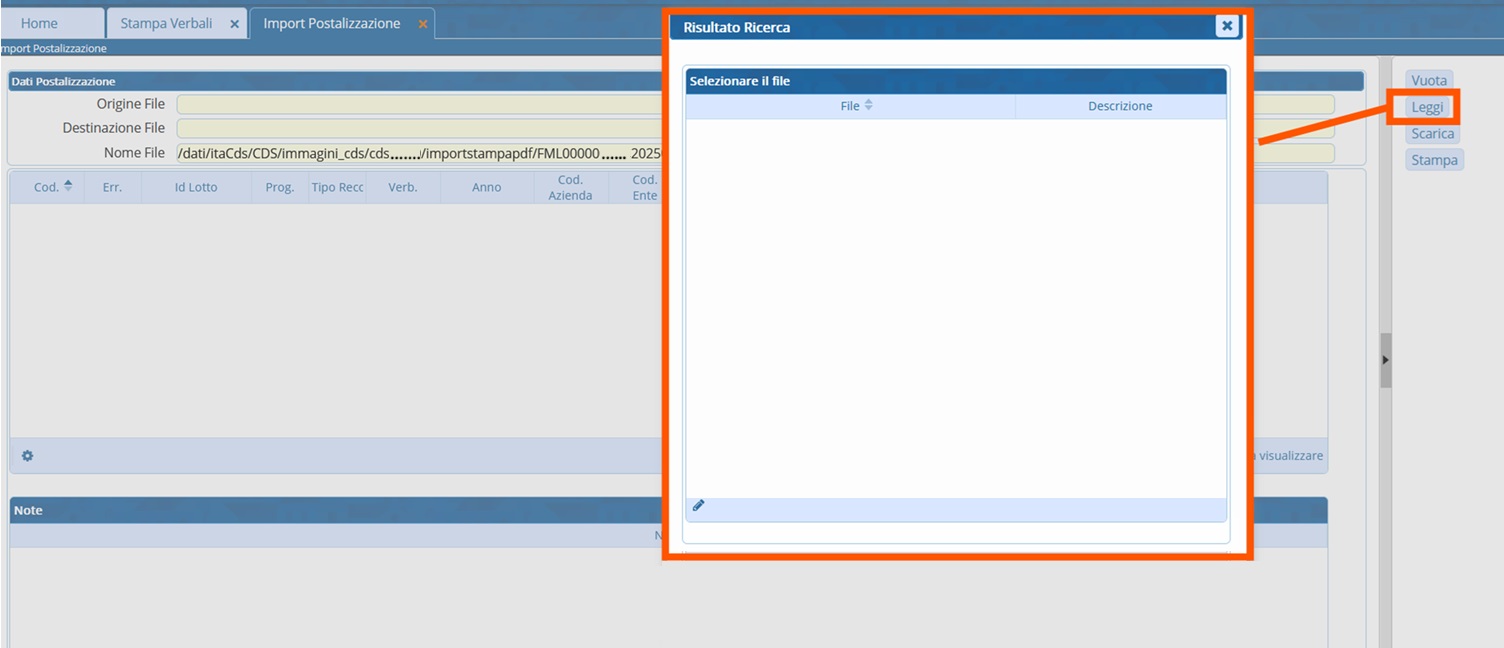Close the Import Postalizzazione tab
The image size is (1504, 648).
pyautogui.click(x=422, y=24)
